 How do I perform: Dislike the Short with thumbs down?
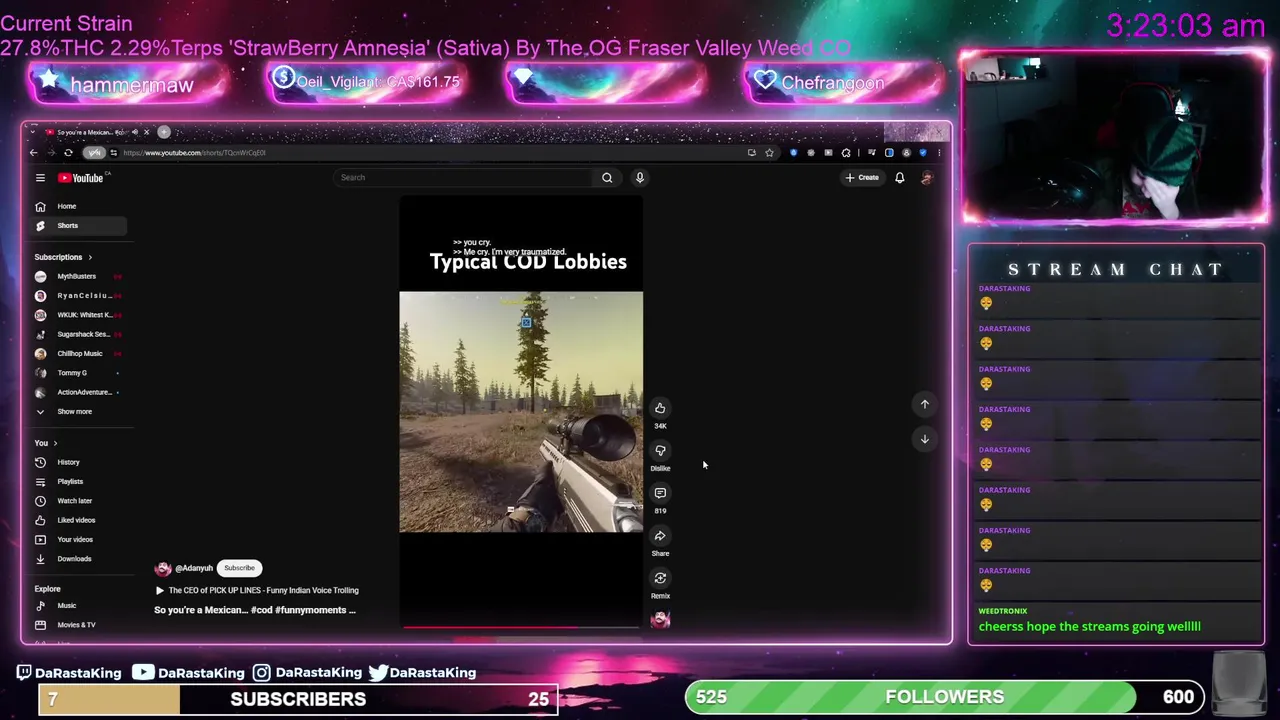(x=660, y=451)
